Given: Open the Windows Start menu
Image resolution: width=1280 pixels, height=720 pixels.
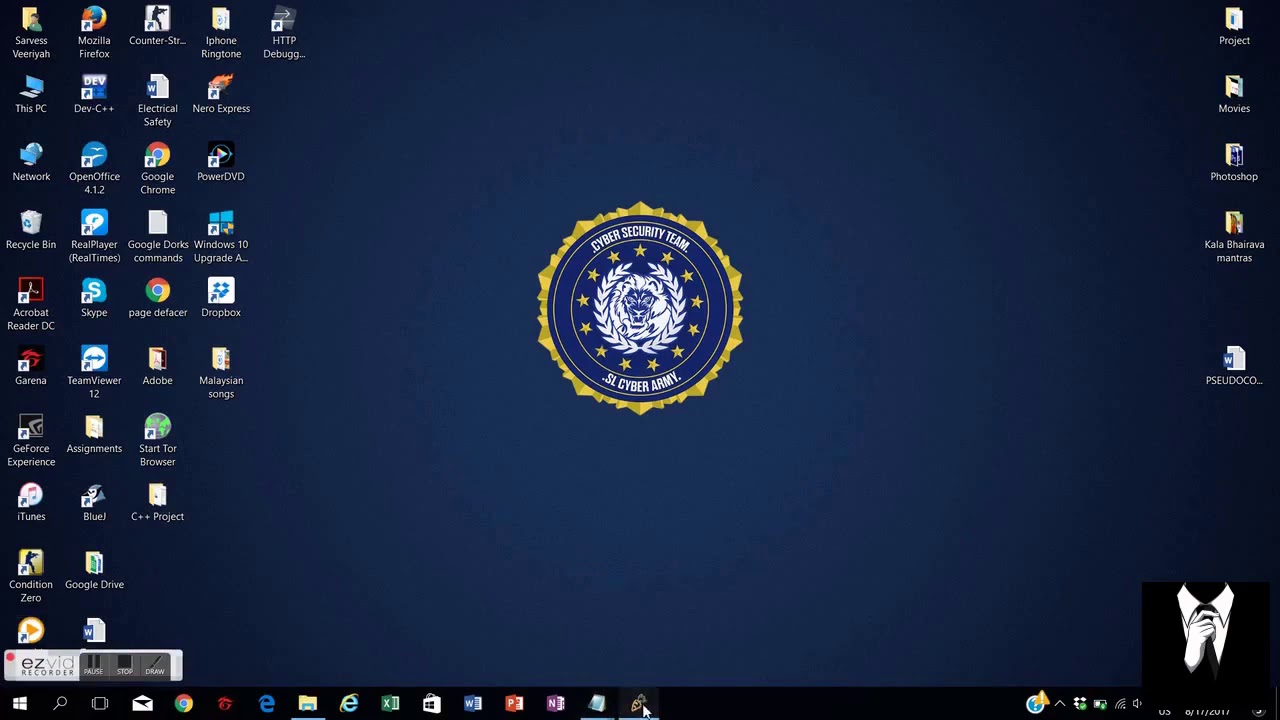Looking at the screenshot, I should (19, 704).
